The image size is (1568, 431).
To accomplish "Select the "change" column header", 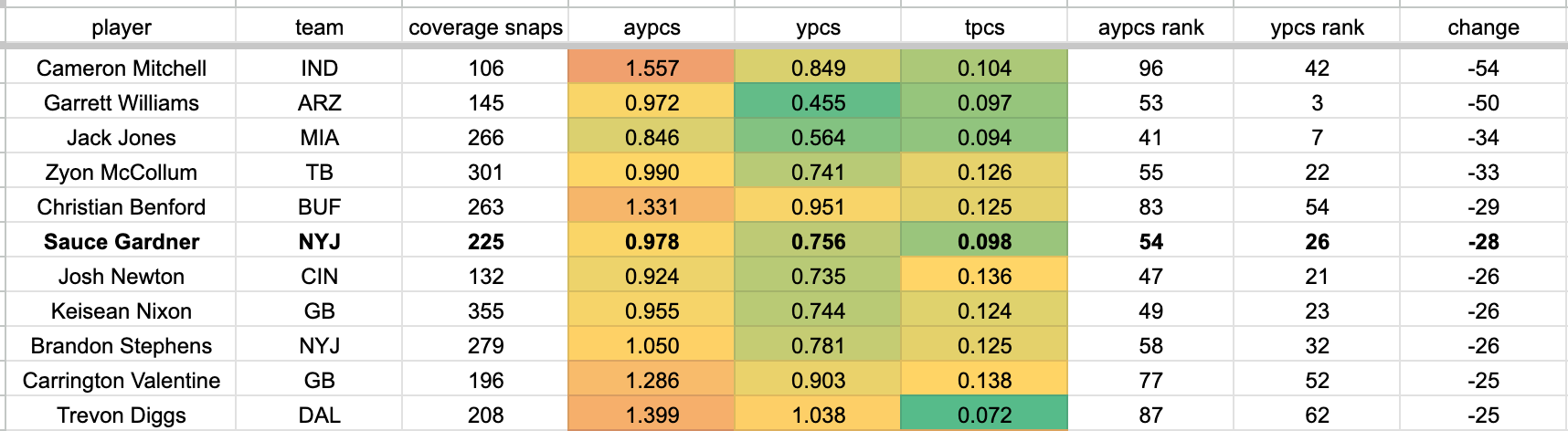I will pos(1483,27).
